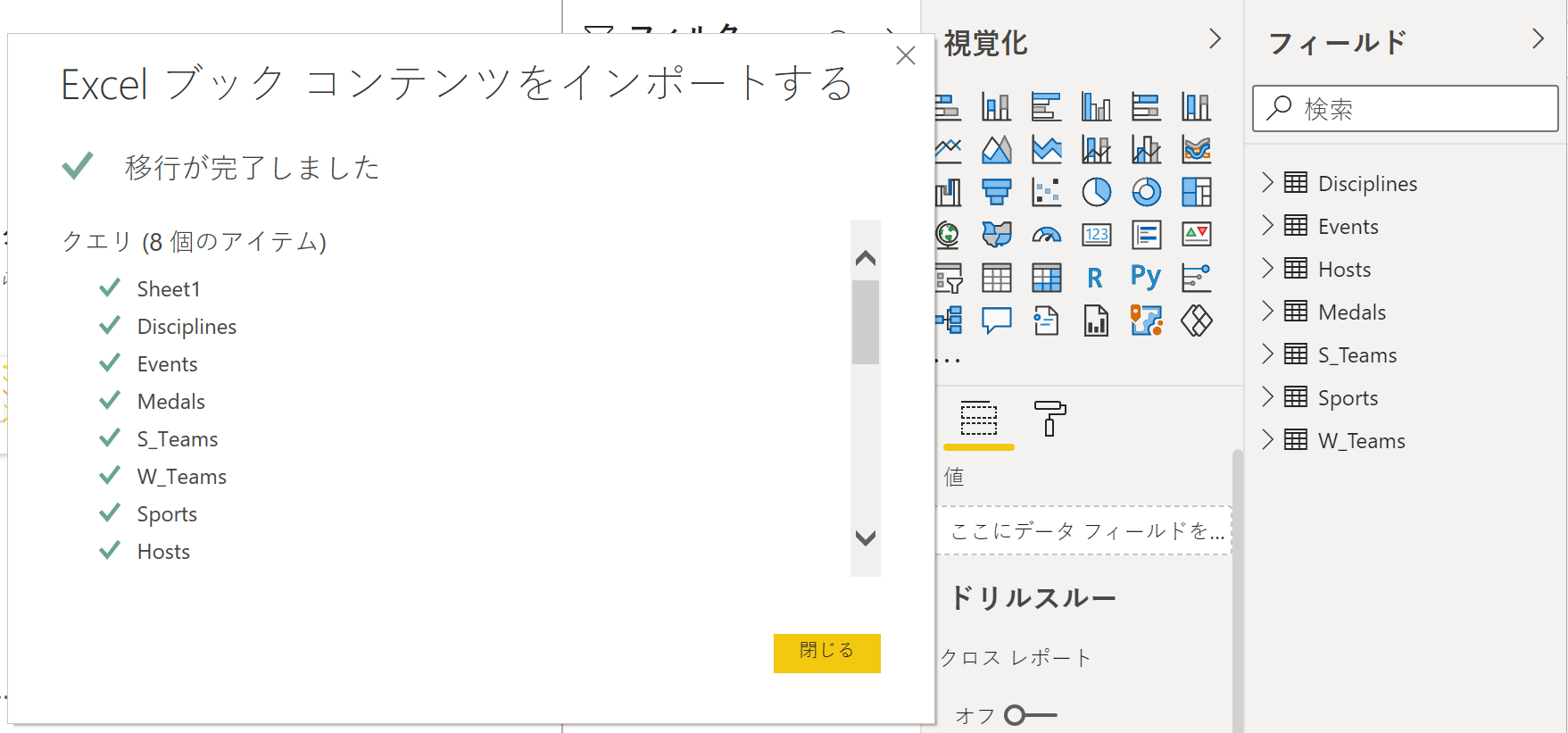This screenshot has height=733, width=1568.
Task: Close the Excel import dialog with X
Action: pos(906,55)
